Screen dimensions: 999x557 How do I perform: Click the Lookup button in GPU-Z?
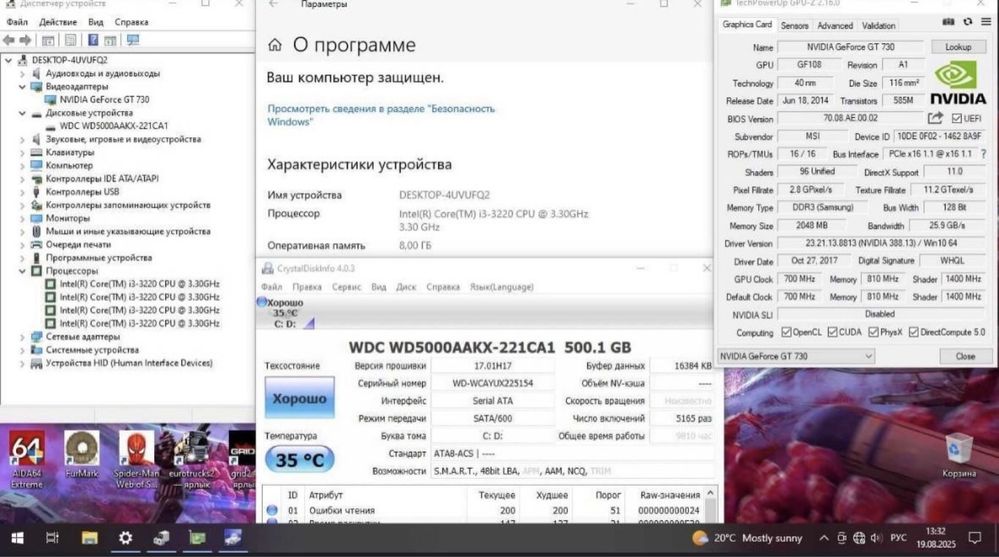pyautogui.click(x=958, y=47)
